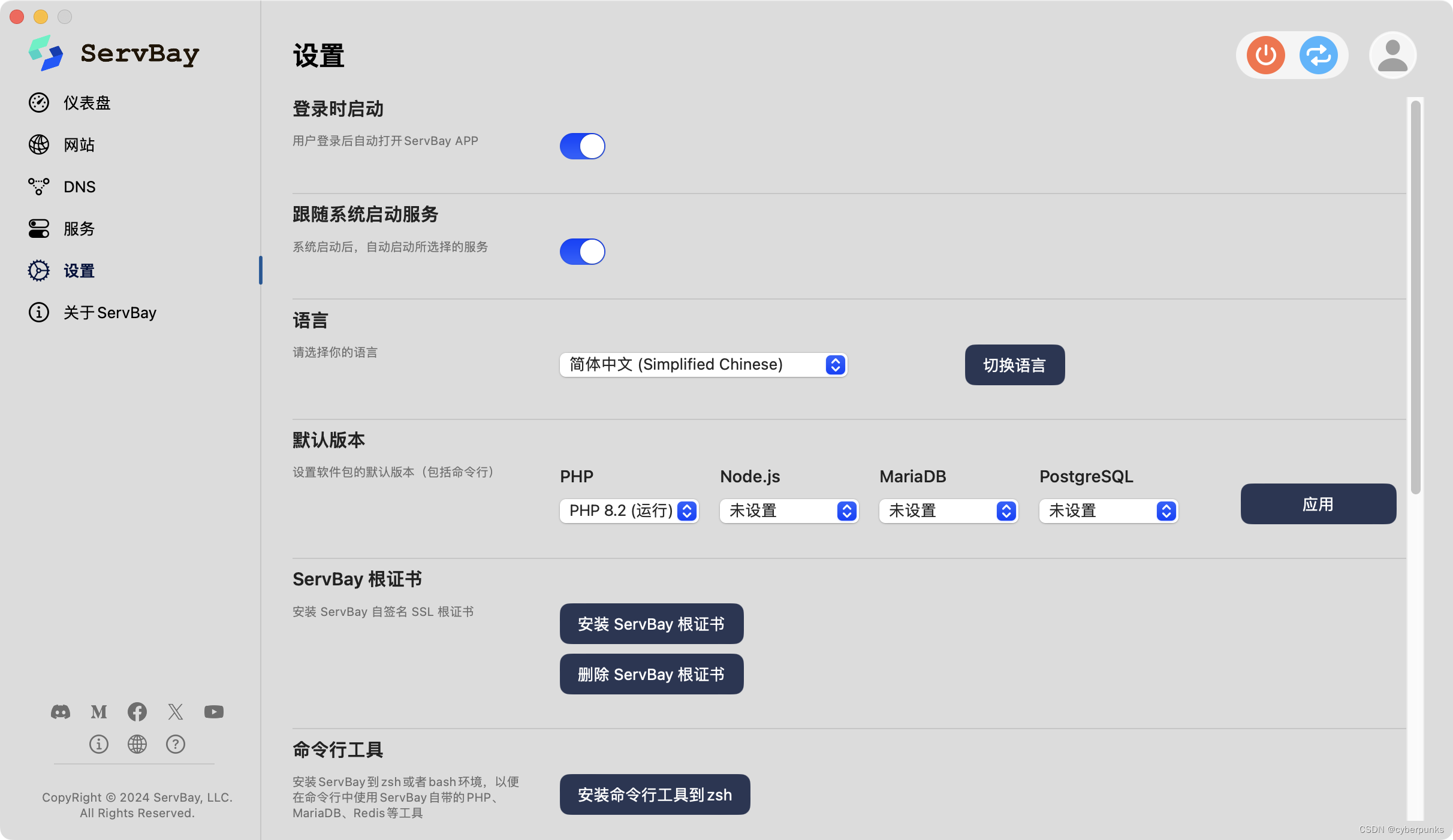Click the 登录时启动 heading
The image size is (1453, 840).
(x=337, y=109)
